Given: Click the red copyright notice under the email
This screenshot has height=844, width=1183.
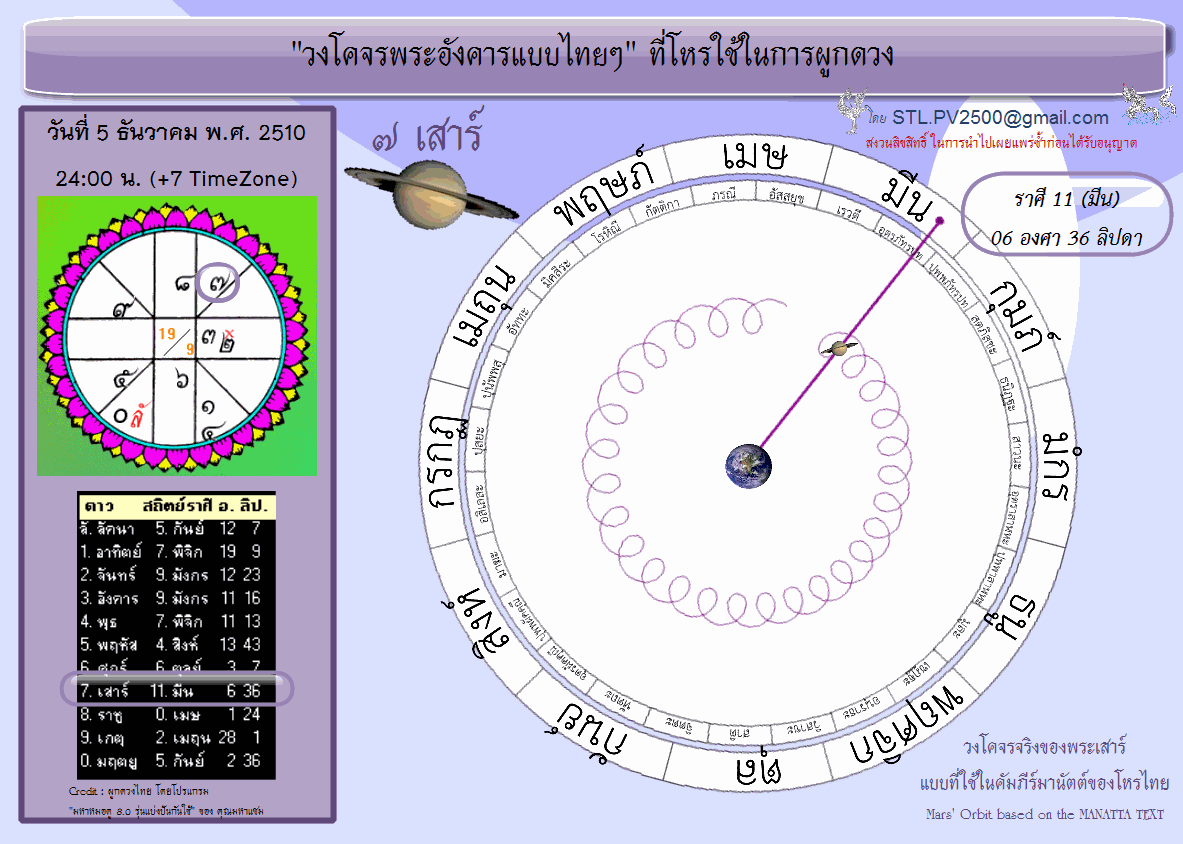Looking at the screenshot, I should pos(1001,143).
